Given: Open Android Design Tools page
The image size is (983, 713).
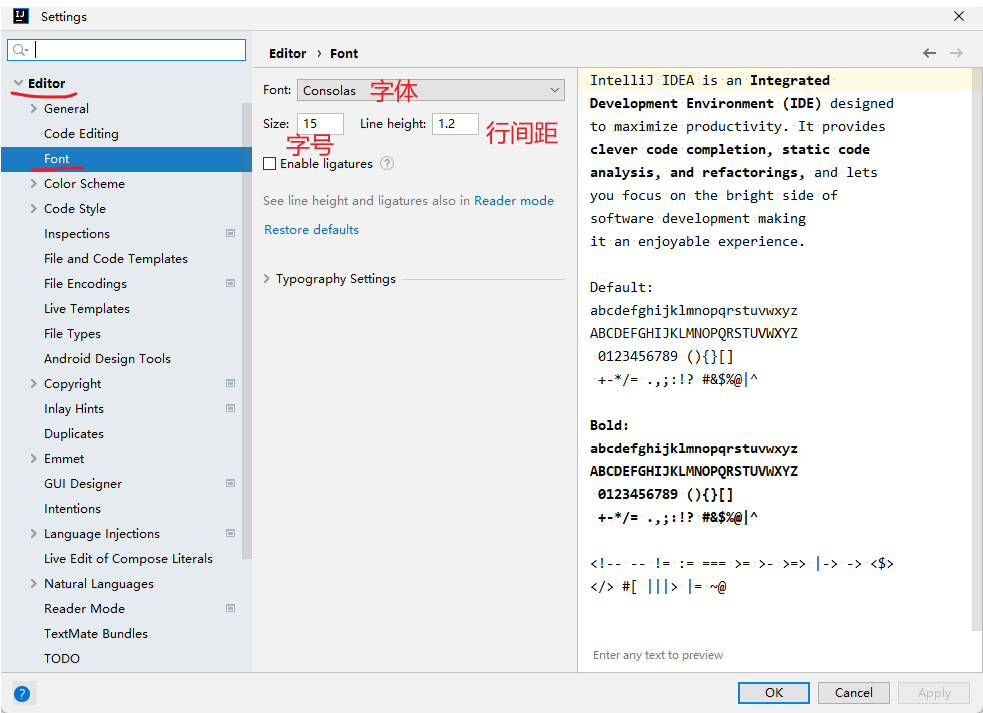Looking at the screenshot, I should [107, 358].
